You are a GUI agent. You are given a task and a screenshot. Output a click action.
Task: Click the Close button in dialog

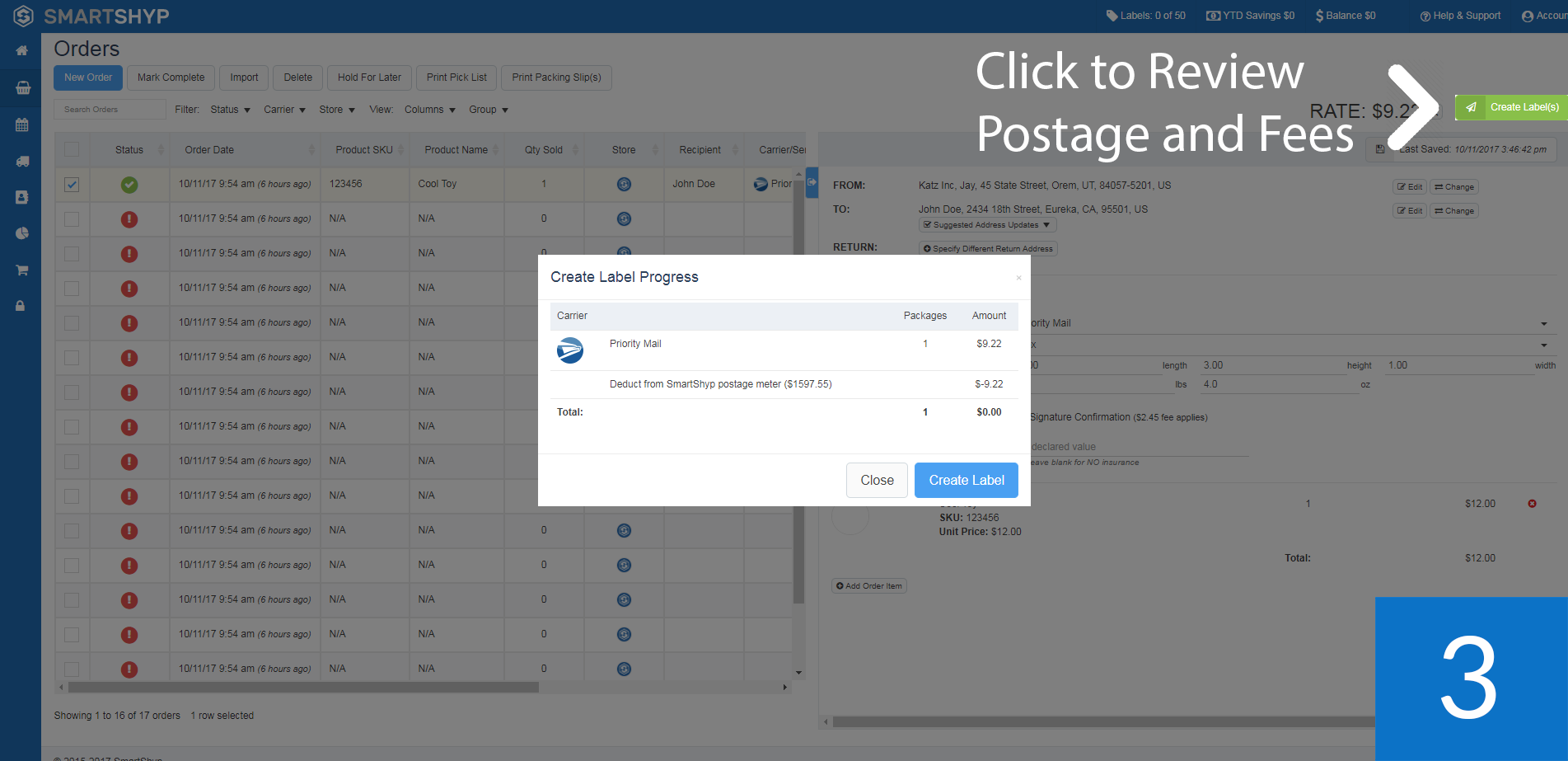coord(877,481)
